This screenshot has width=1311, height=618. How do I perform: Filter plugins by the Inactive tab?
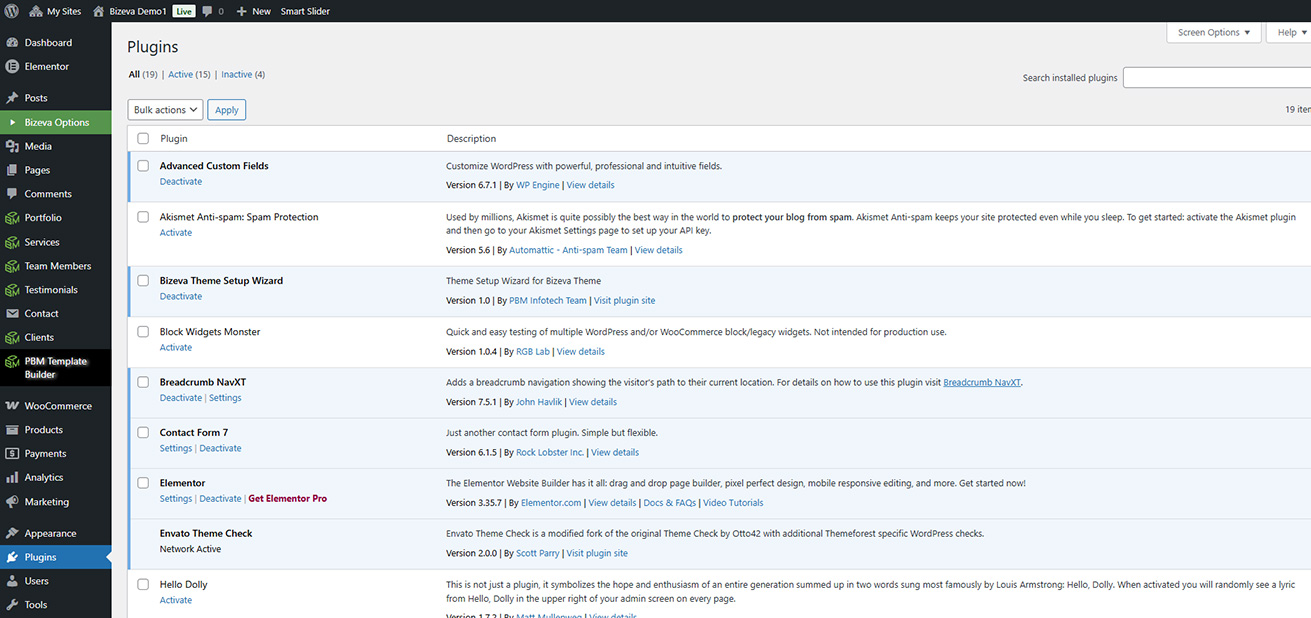(x=237, y=75)
